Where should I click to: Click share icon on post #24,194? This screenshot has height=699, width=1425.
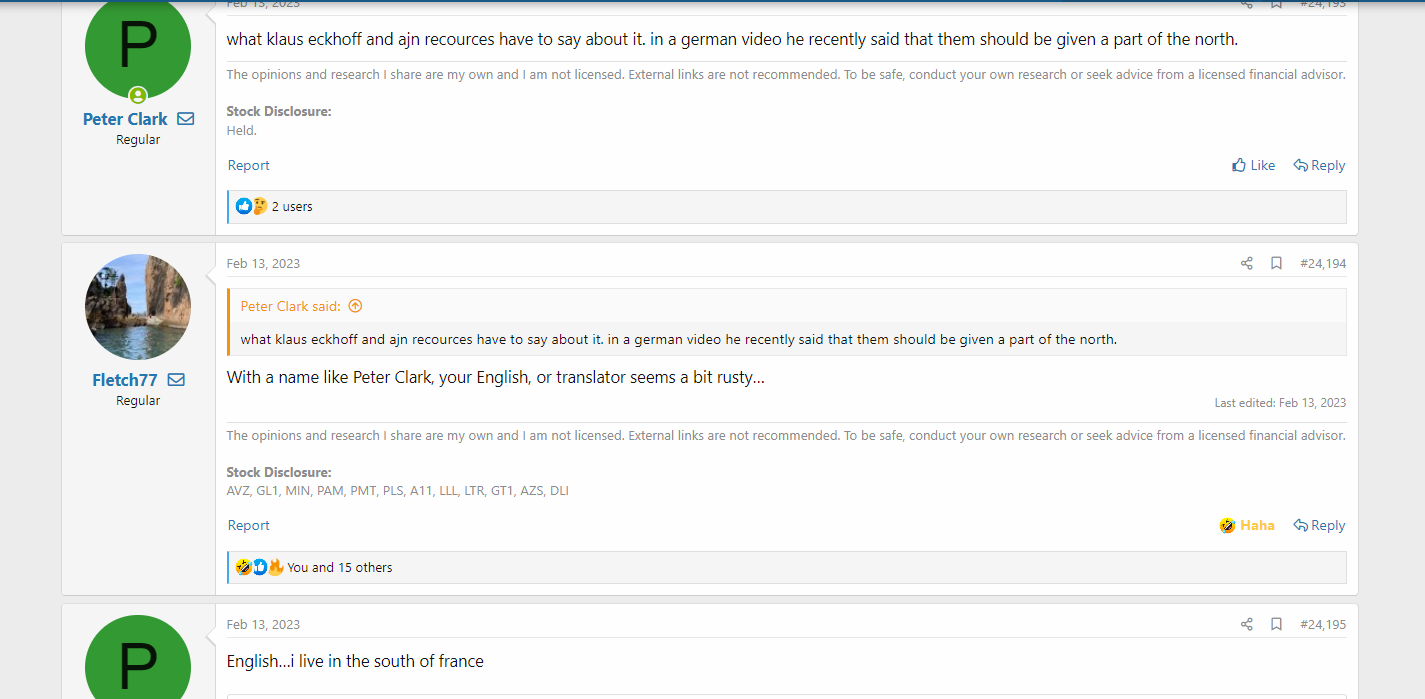click(1246, 263)
